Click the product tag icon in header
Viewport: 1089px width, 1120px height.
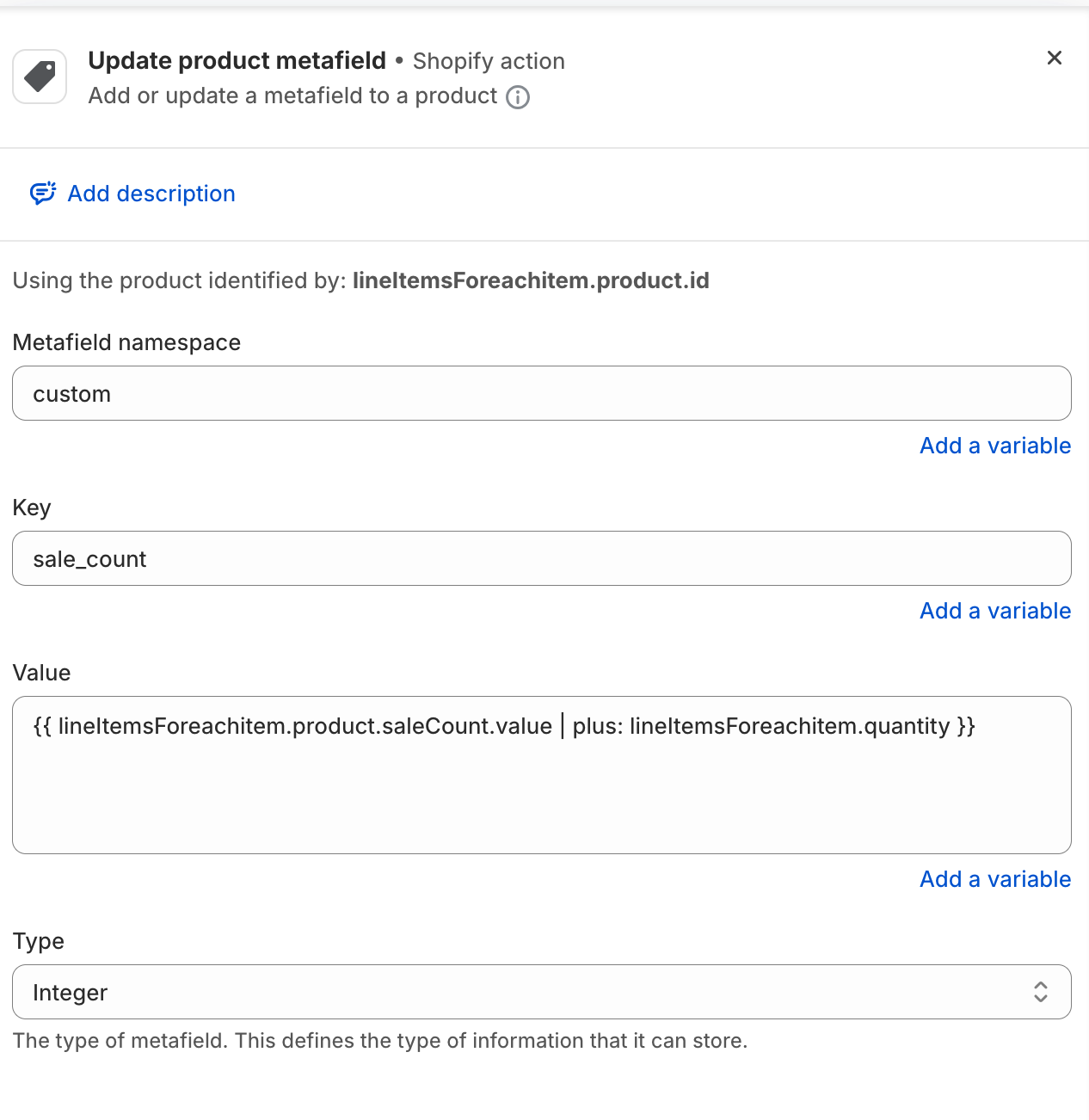[40, 77]
